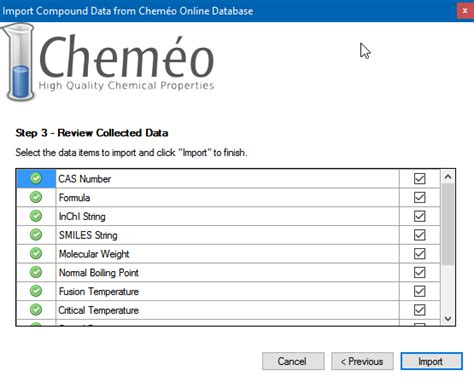
Task: Click the Import button to finish
Action: click(x=431, y=361)
